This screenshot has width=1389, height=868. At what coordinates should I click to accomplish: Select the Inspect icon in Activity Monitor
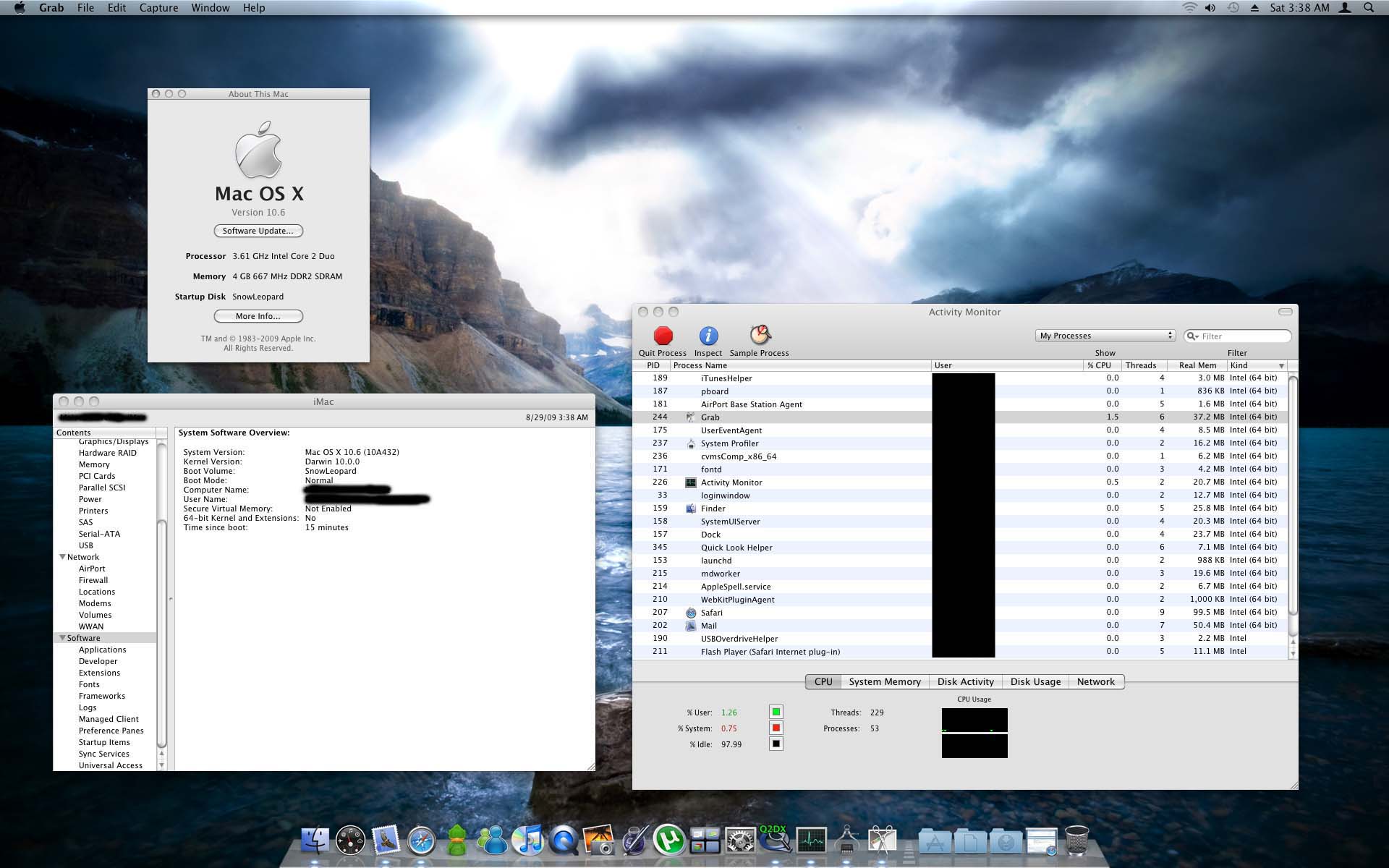coord(708,335)
